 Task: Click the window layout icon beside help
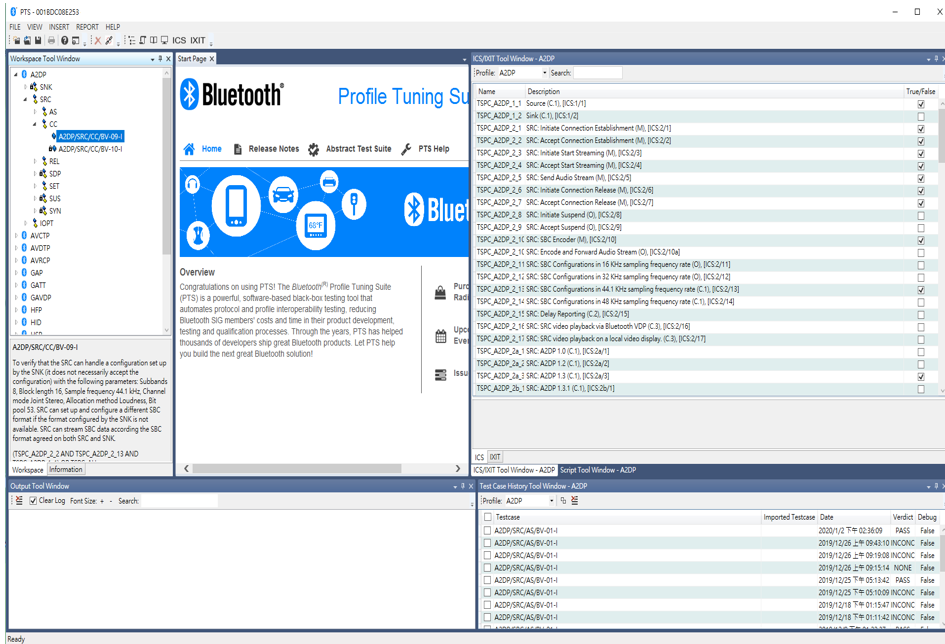pos(75,40)
